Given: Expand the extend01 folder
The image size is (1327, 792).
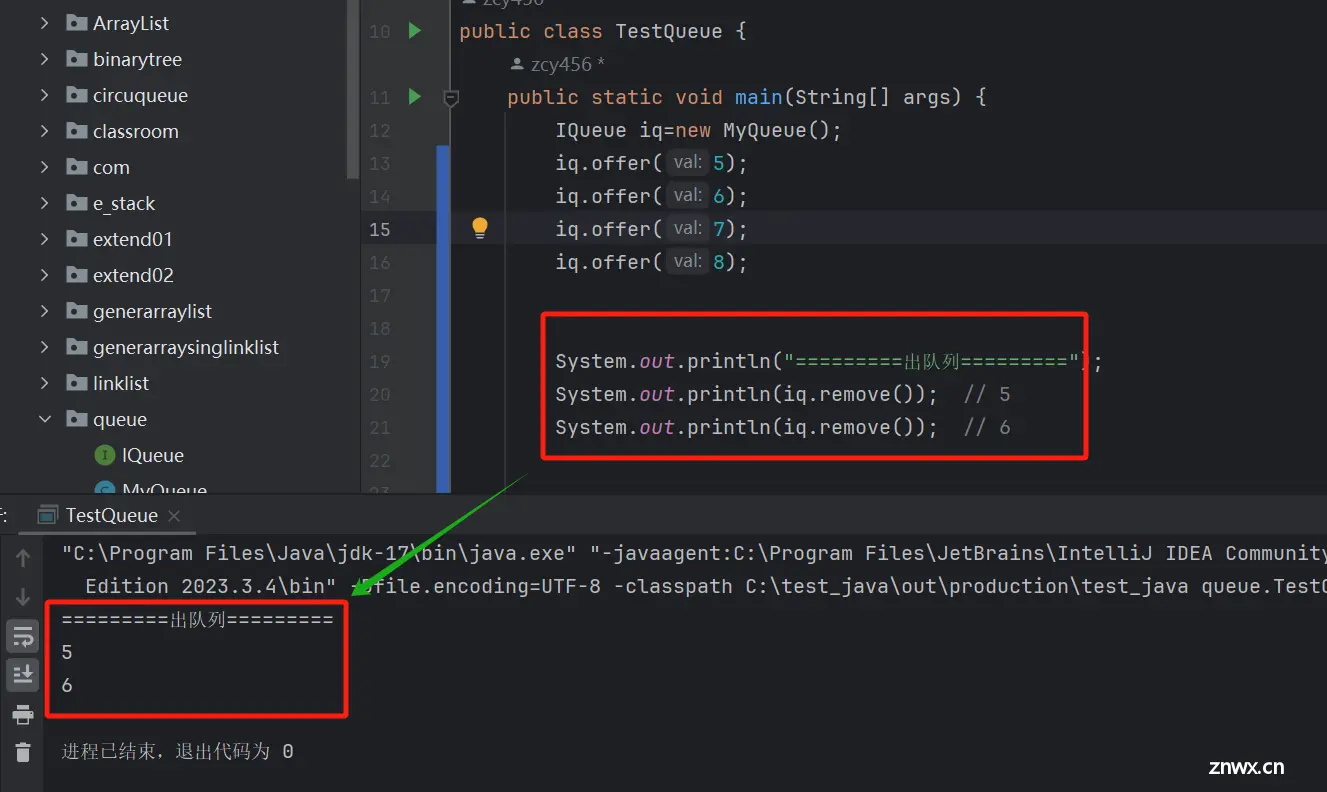Looking at the screenshot, I should (x=44, y=239).
